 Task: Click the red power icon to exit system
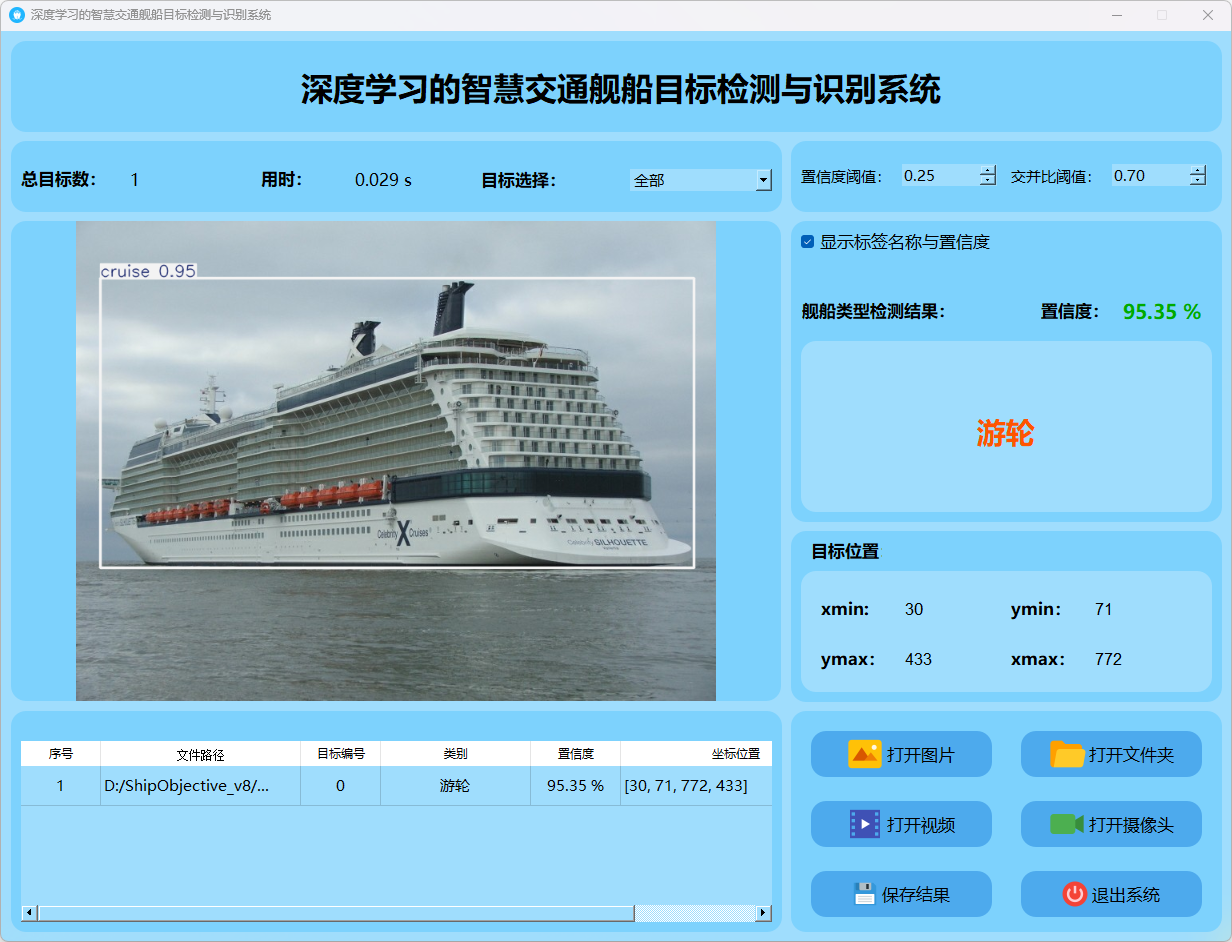pyautogui.click(x=1074, y=894)
